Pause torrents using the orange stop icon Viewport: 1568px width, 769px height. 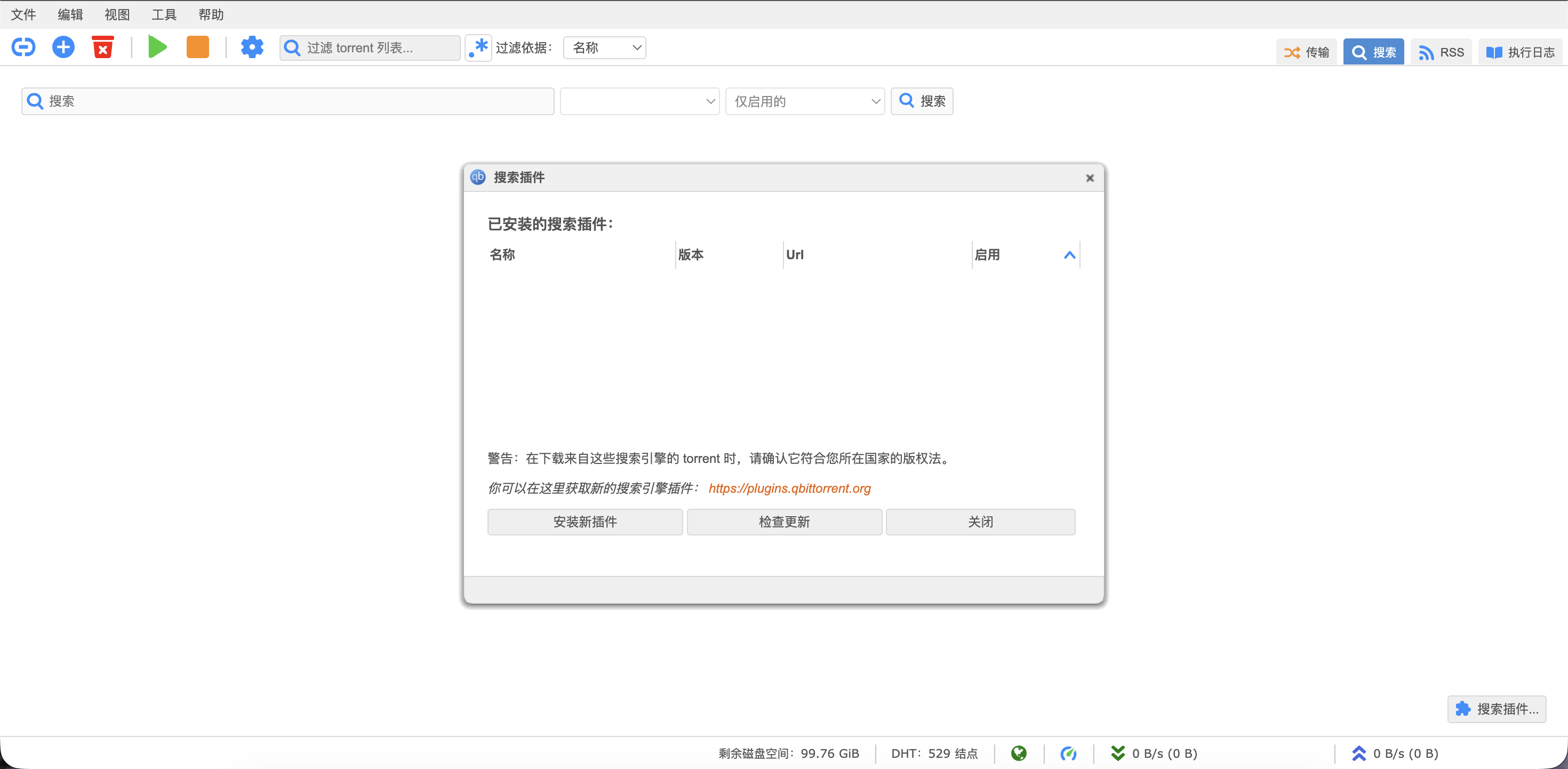[x=197, y=47]
